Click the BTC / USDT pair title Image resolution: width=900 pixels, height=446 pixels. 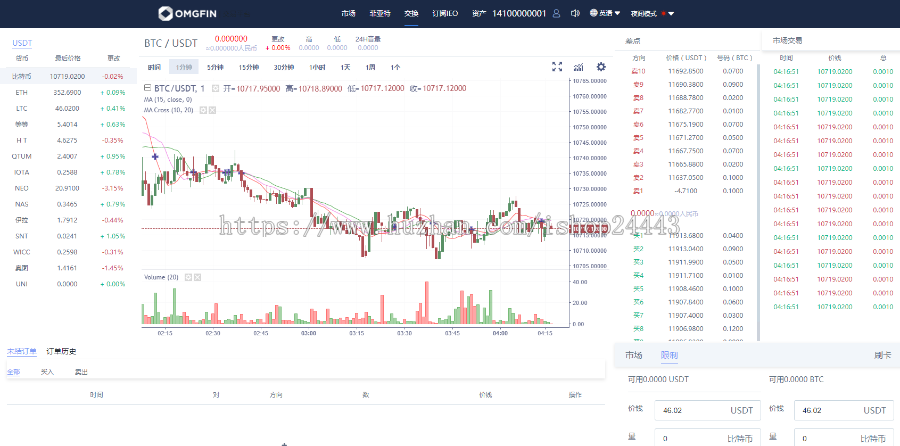pyautogui.click(x=170, y=43)
